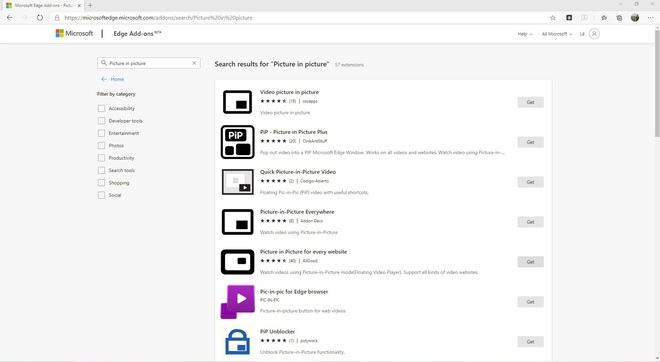The height and width of the screenshot is (362, 660).
Task: Check the Photos category filter
Action: [101, 146]
